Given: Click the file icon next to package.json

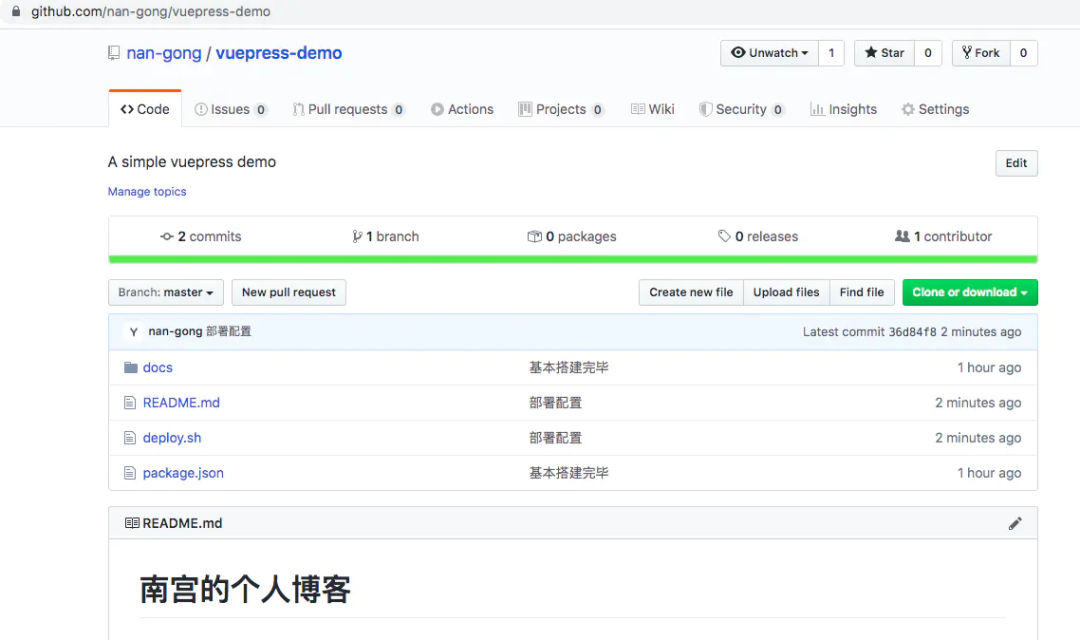Looking at the screenshot, I should [129, 473].
